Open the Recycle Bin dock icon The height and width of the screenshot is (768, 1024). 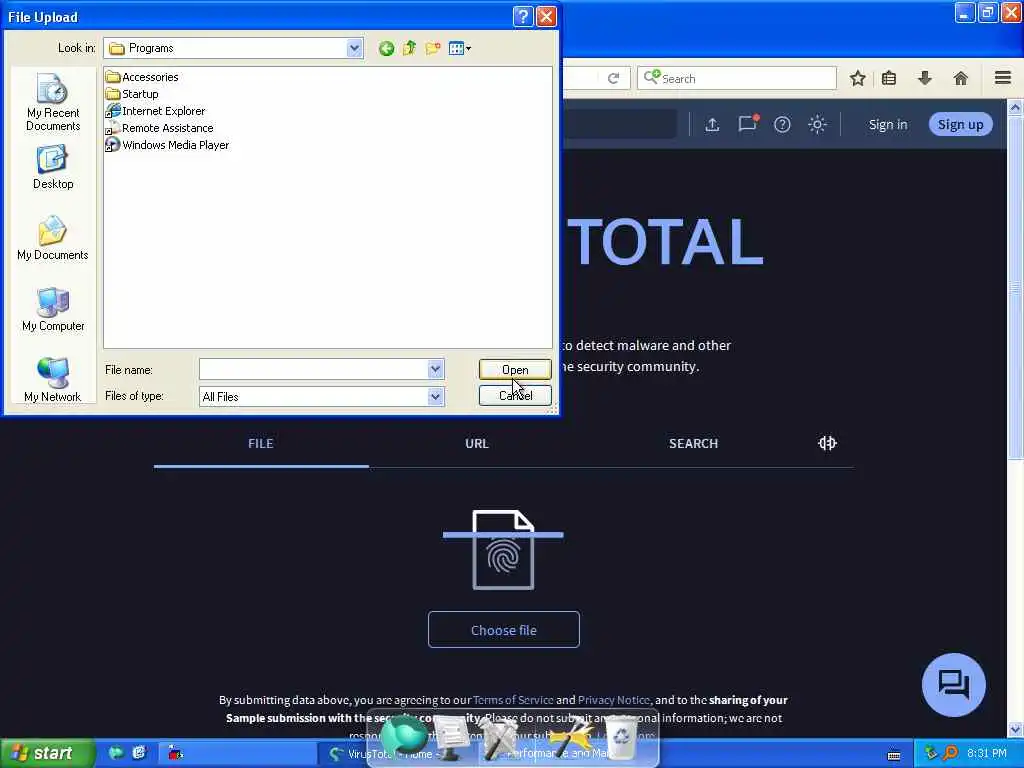[x=622, y=737]
